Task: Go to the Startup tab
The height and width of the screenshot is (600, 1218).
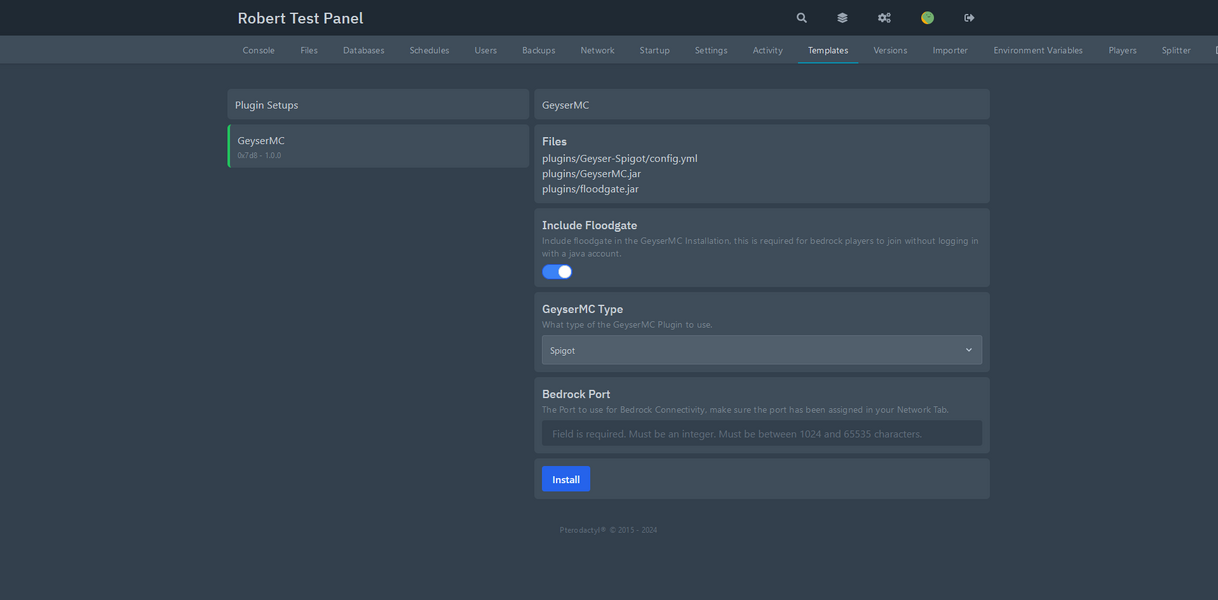Action: pyautogui.click(x=654, y=49)
